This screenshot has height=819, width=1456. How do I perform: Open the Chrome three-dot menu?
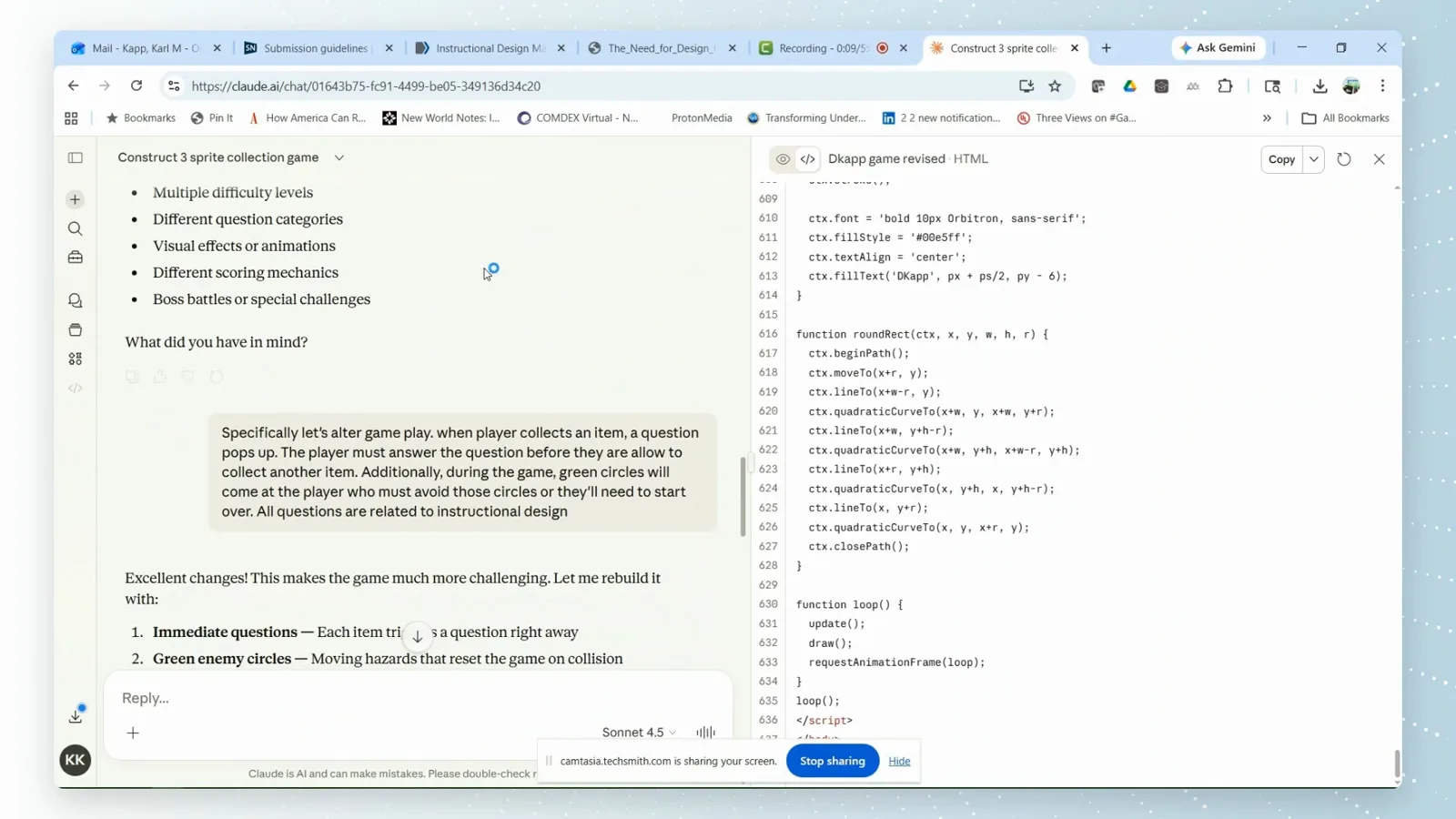pyautogui.click(x=1382, y=86)
